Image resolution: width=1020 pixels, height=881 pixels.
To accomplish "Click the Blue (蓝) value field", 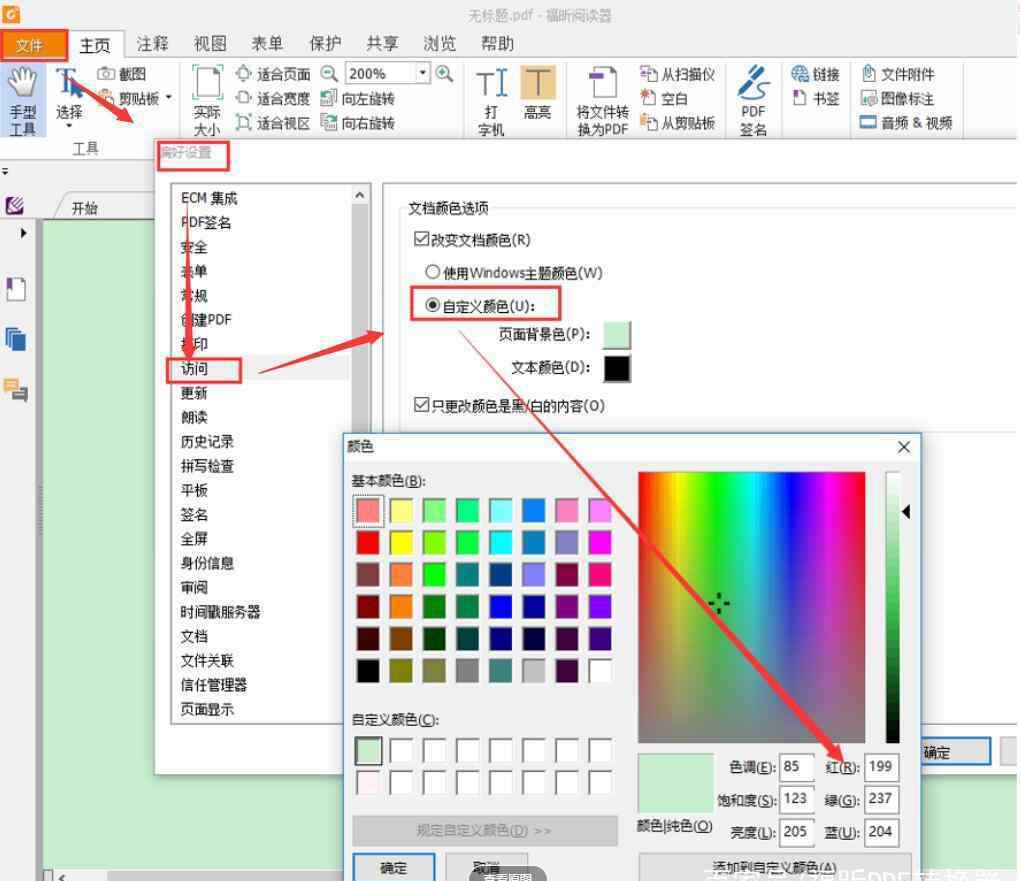I will 881,832.
